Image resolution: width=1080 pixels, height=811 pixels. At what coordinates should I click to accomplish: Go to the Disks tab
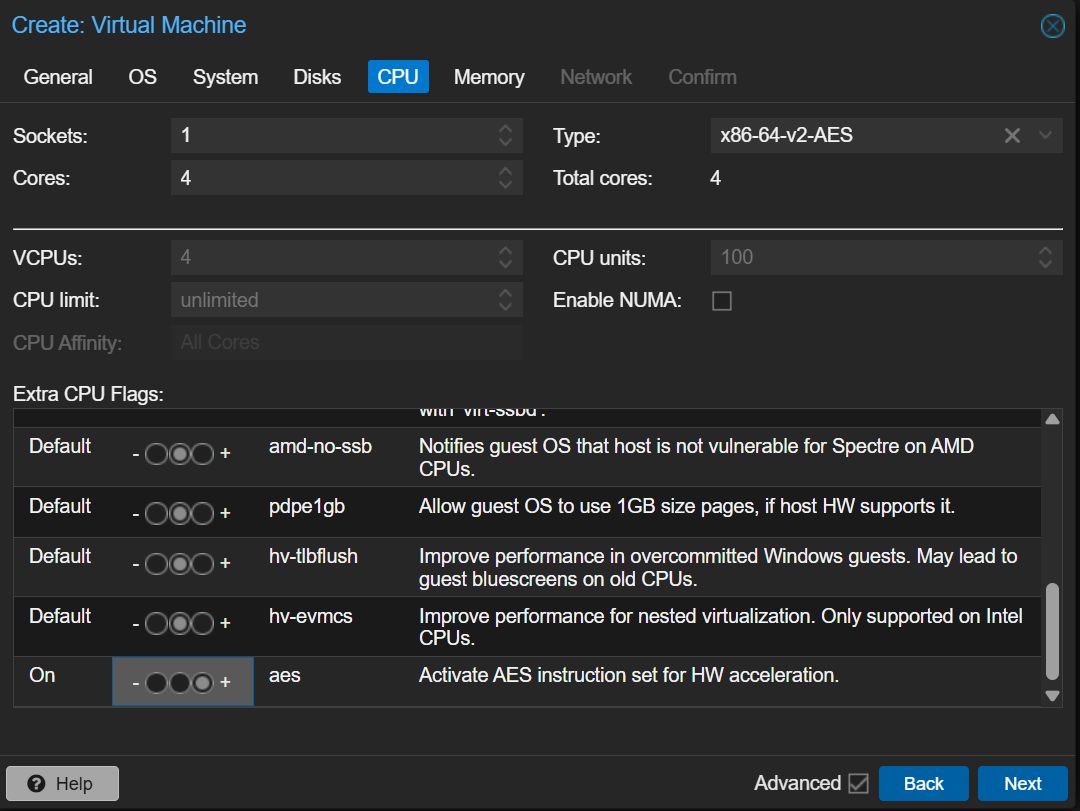(317, 77)
